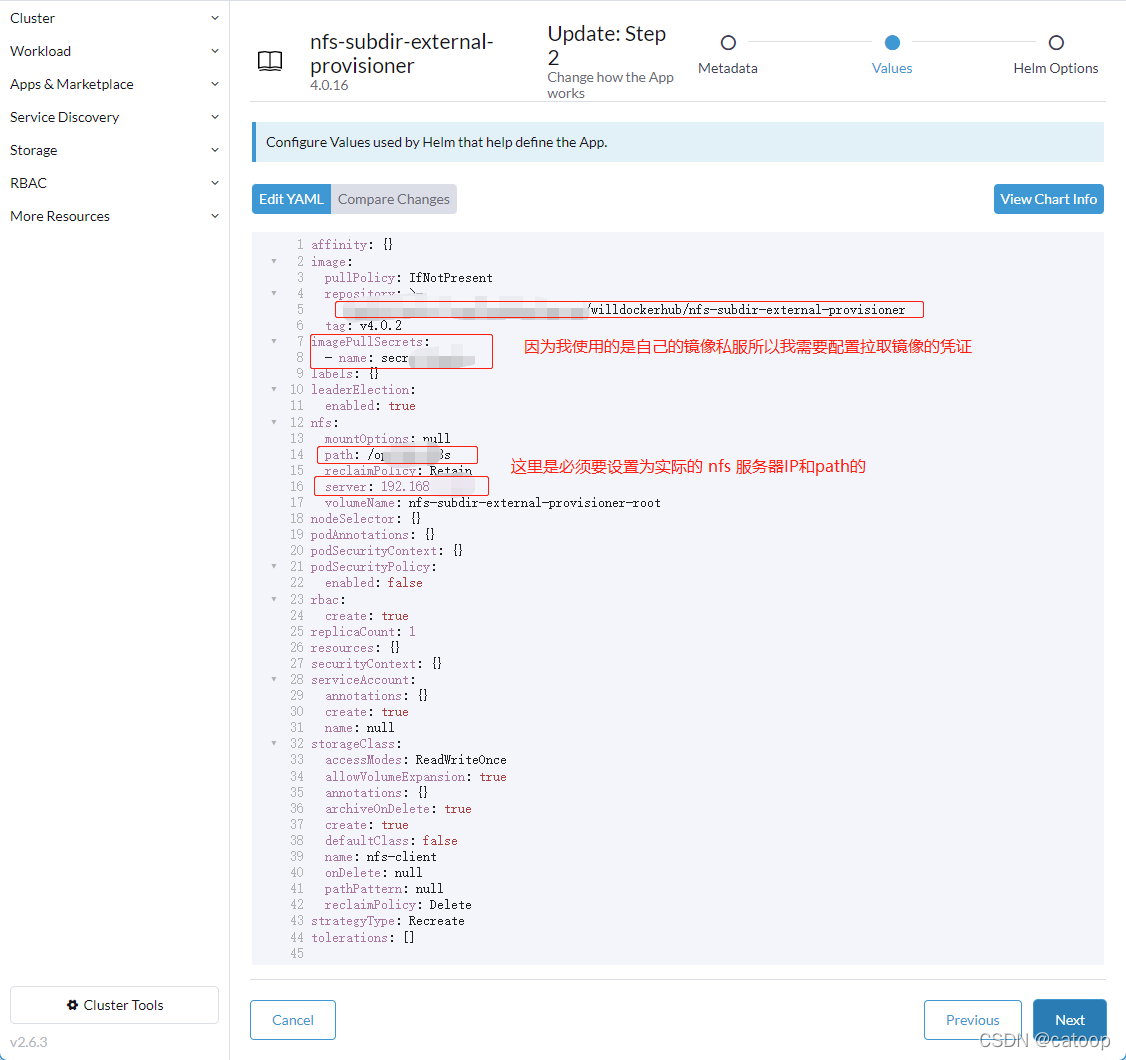Viewport: 1126px width, 1060px height.
Task: Place cursor in nfs path line
Action: point(388,455)
